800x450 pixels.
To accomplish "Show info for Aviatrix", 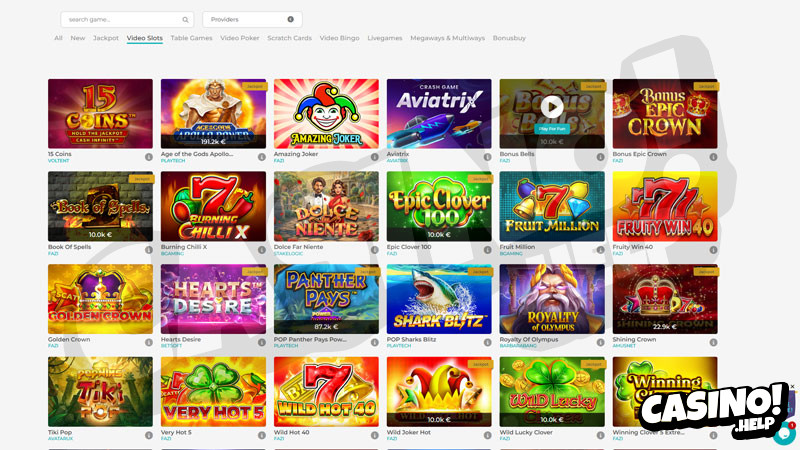I will (x=488, y=157).
